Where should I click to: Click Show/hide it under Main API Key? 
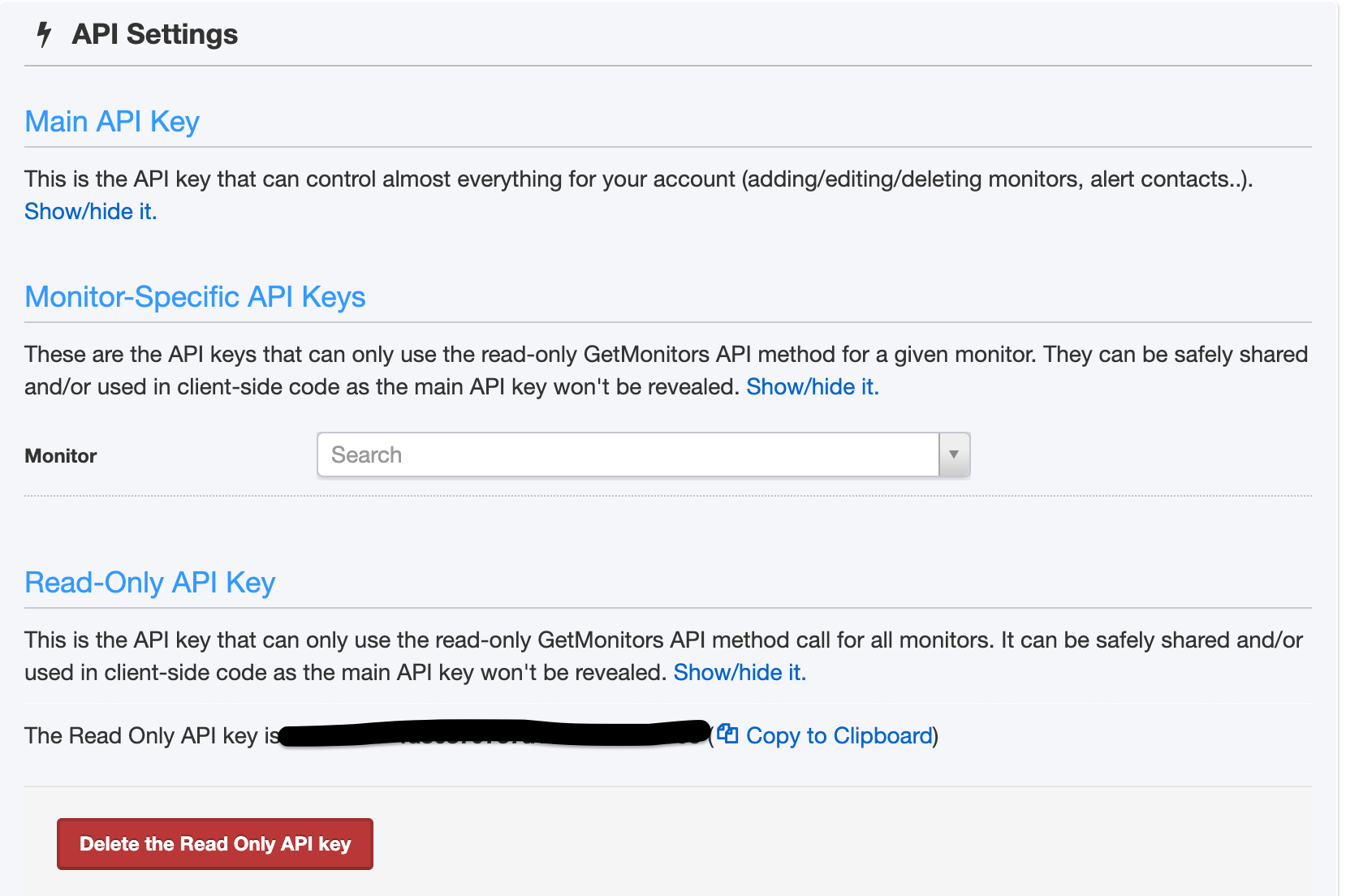(90, 211)
